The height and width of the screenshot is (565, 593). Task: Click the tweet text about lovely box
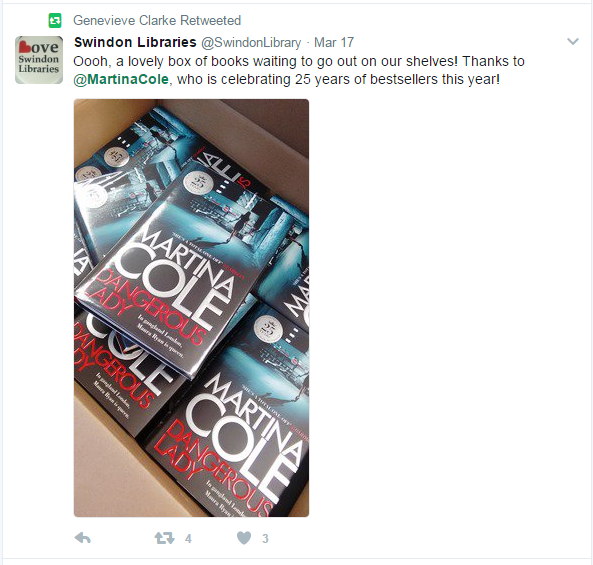click(x=299, y=70)
